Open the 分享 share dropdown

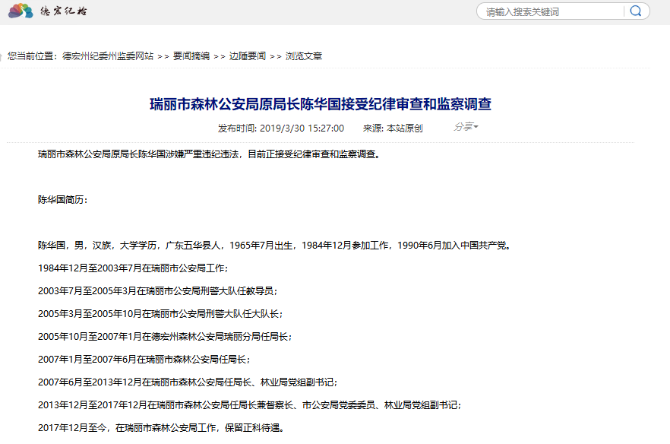coord(465,127)
